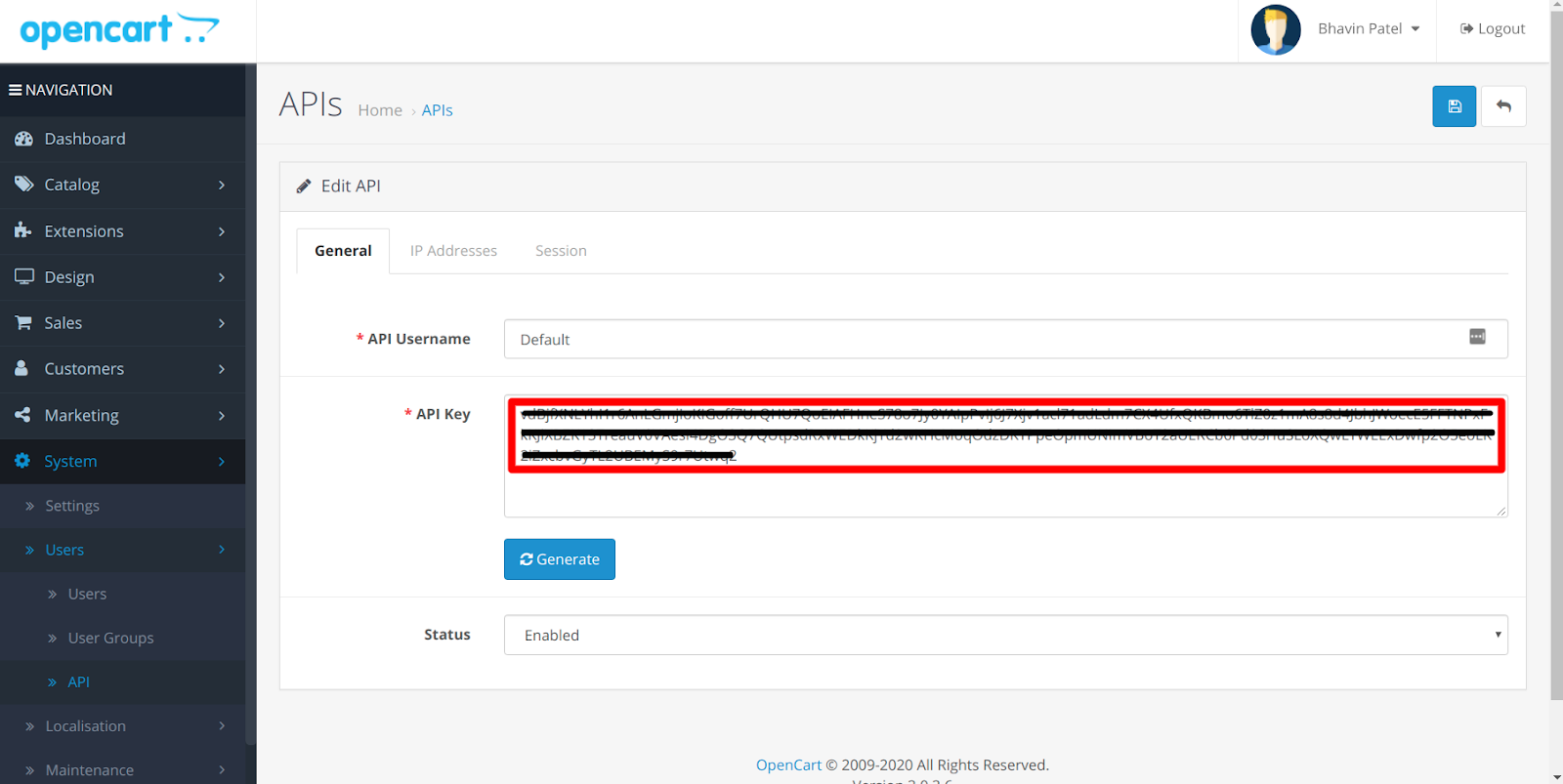Open the Status dropdown showing Enabled
The width and height of the screenshot is (1563, 784).
pos(1005,635)
